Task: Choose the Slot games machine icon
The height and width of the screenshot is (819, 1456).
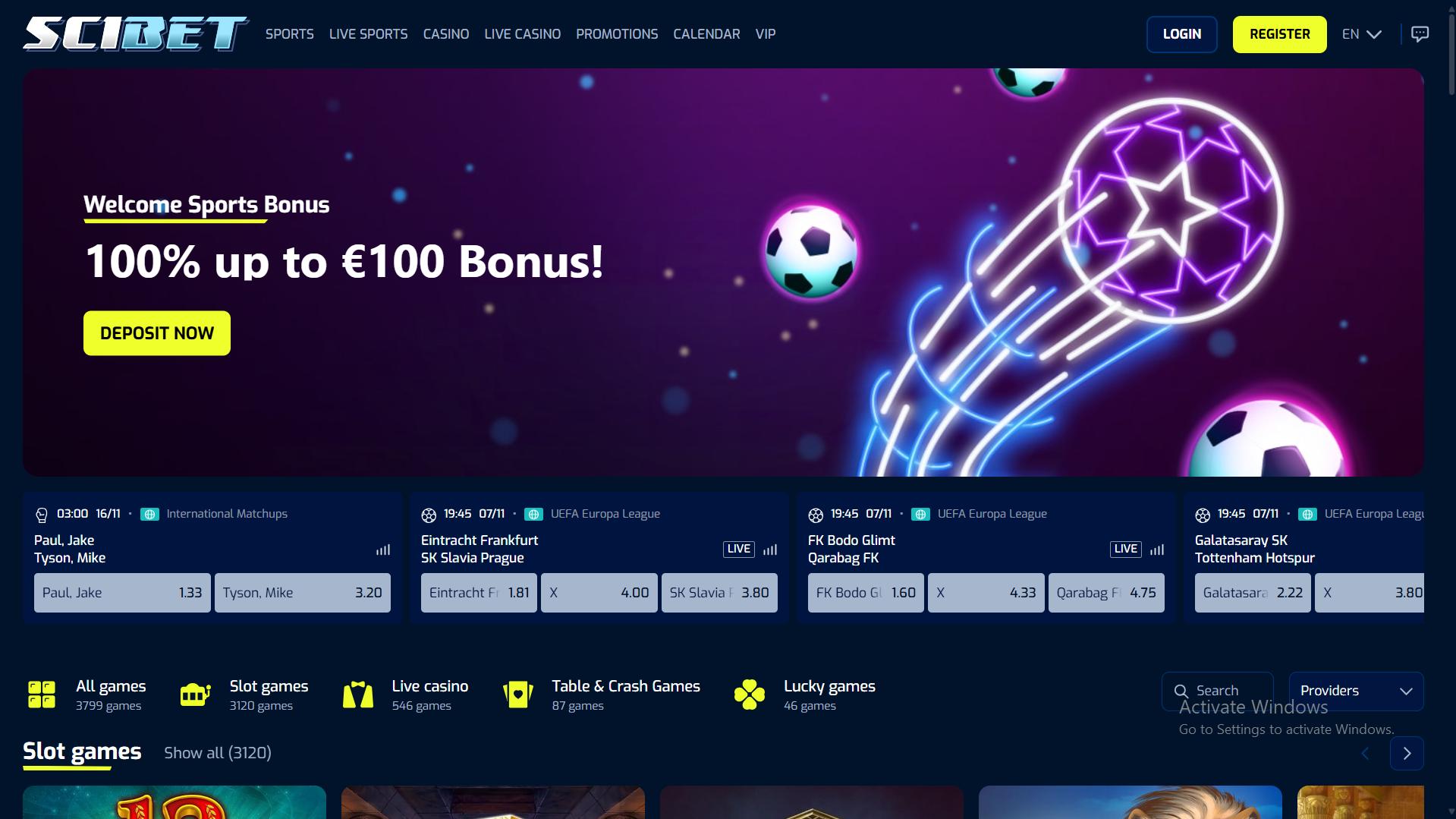Action: pos(195,695)
